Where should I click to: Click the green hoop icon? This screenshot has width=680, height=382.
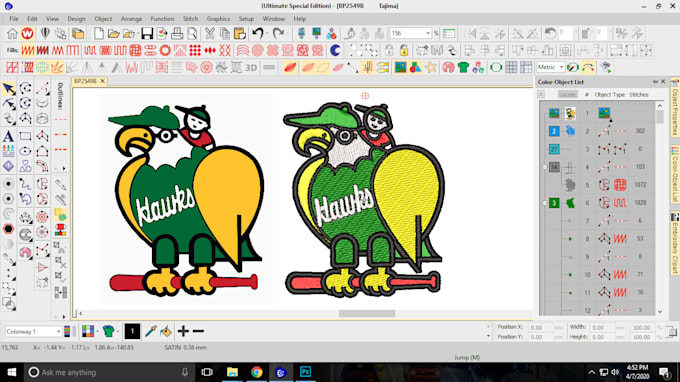point(496,68)
